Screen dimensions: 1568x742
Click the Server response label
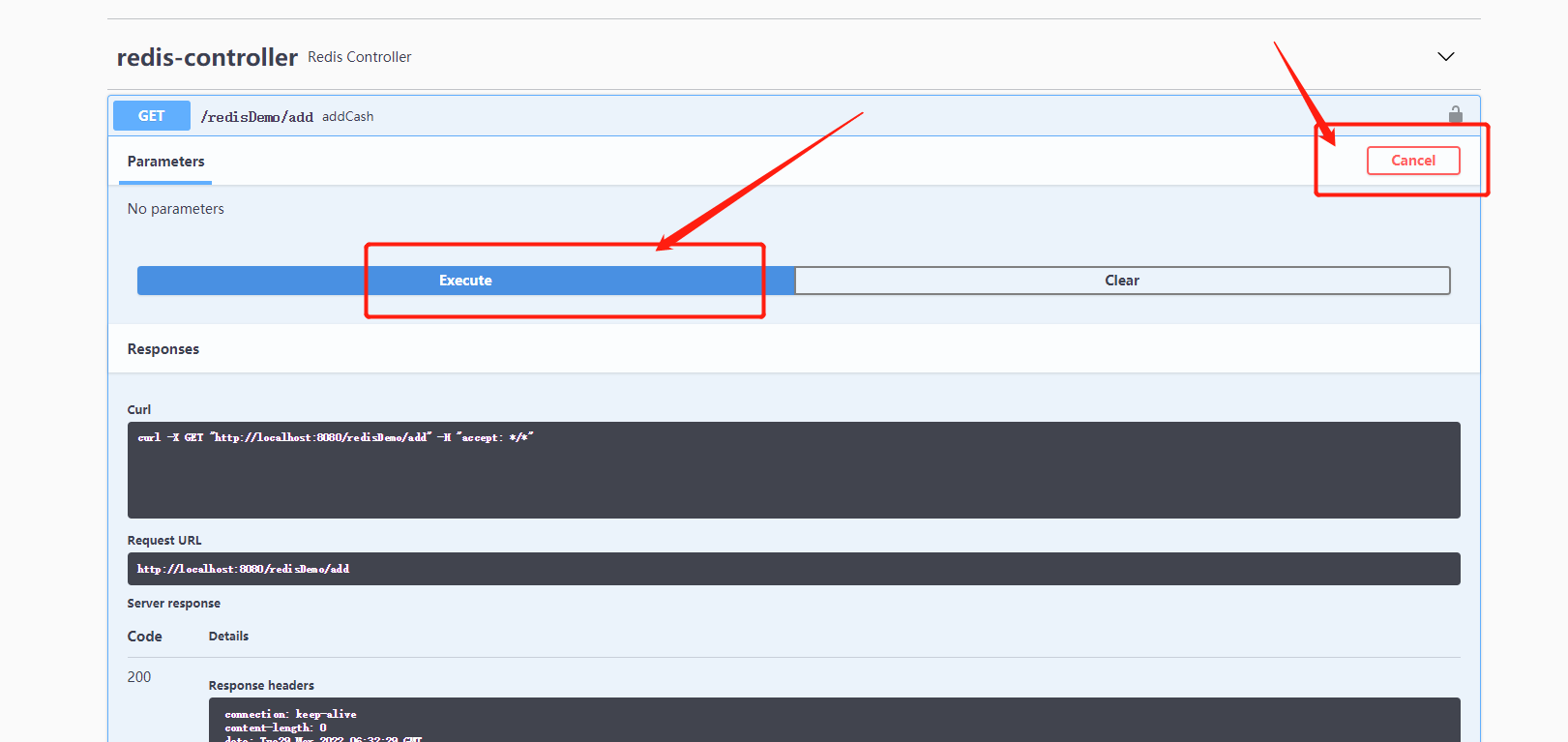pos(174,604)
